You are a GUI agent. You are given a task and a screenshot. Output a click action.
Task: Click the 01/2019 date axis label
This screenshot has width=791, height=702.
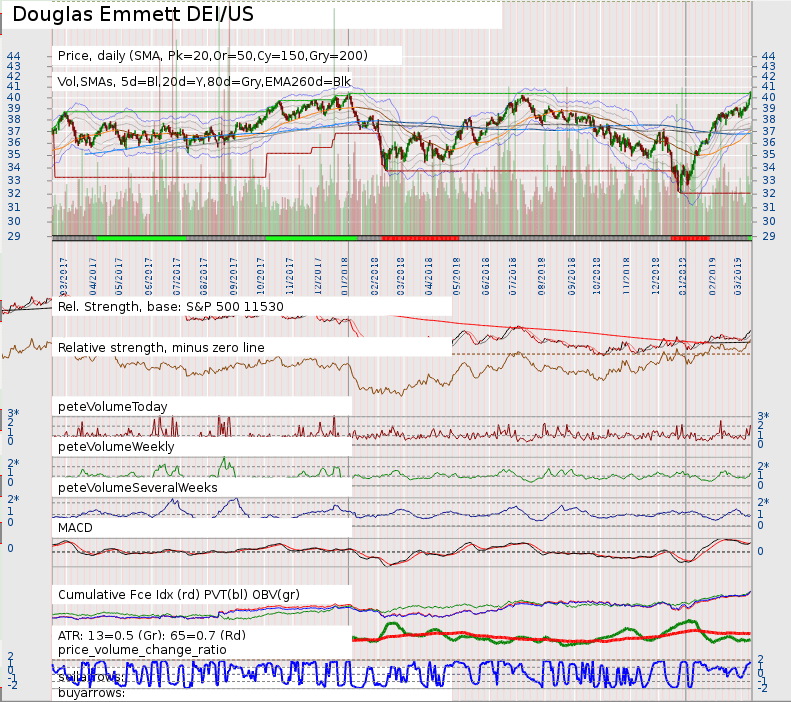click(683, 276)
